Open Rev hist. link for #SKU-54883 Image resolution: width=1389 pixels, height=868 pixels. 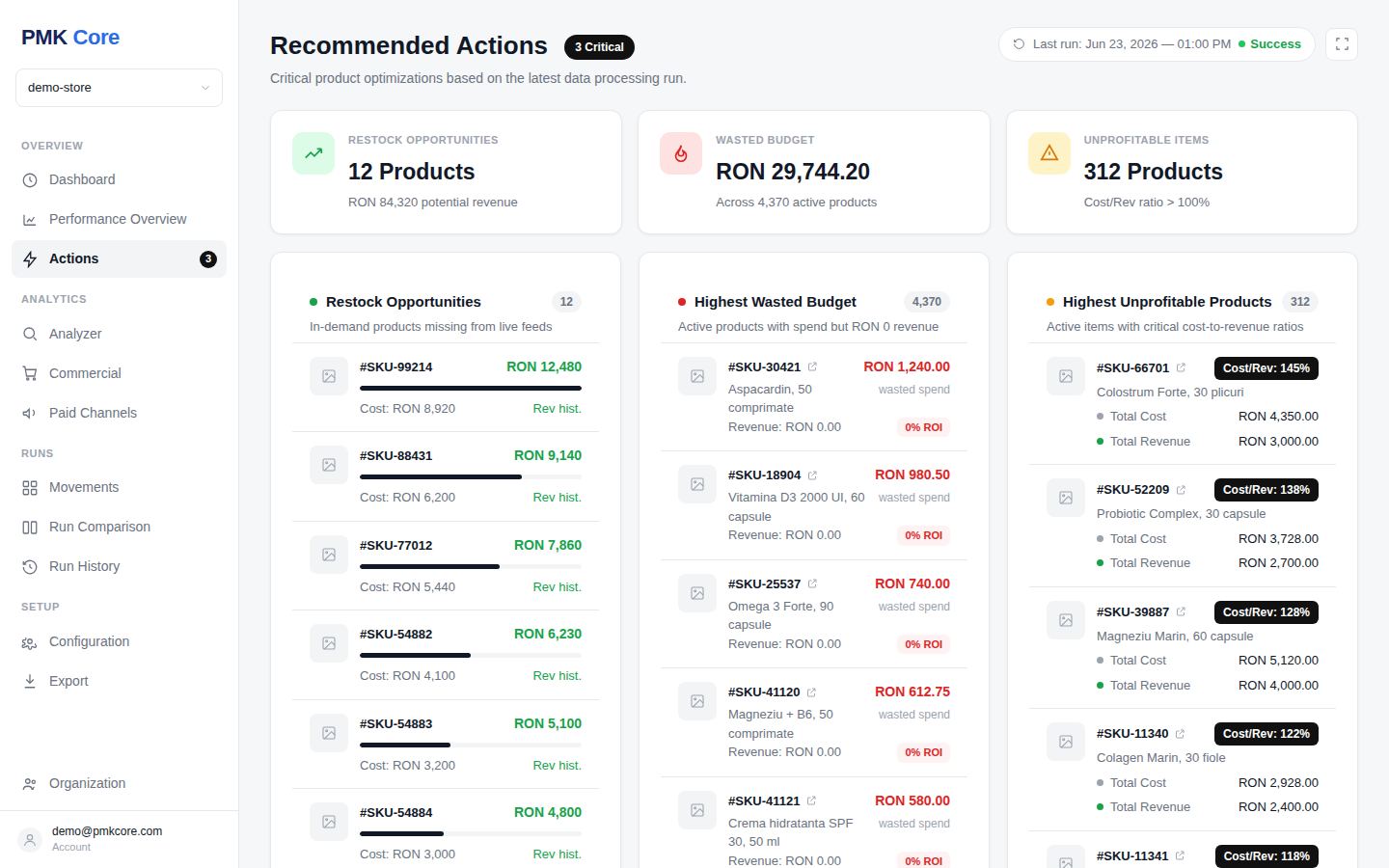557,766
